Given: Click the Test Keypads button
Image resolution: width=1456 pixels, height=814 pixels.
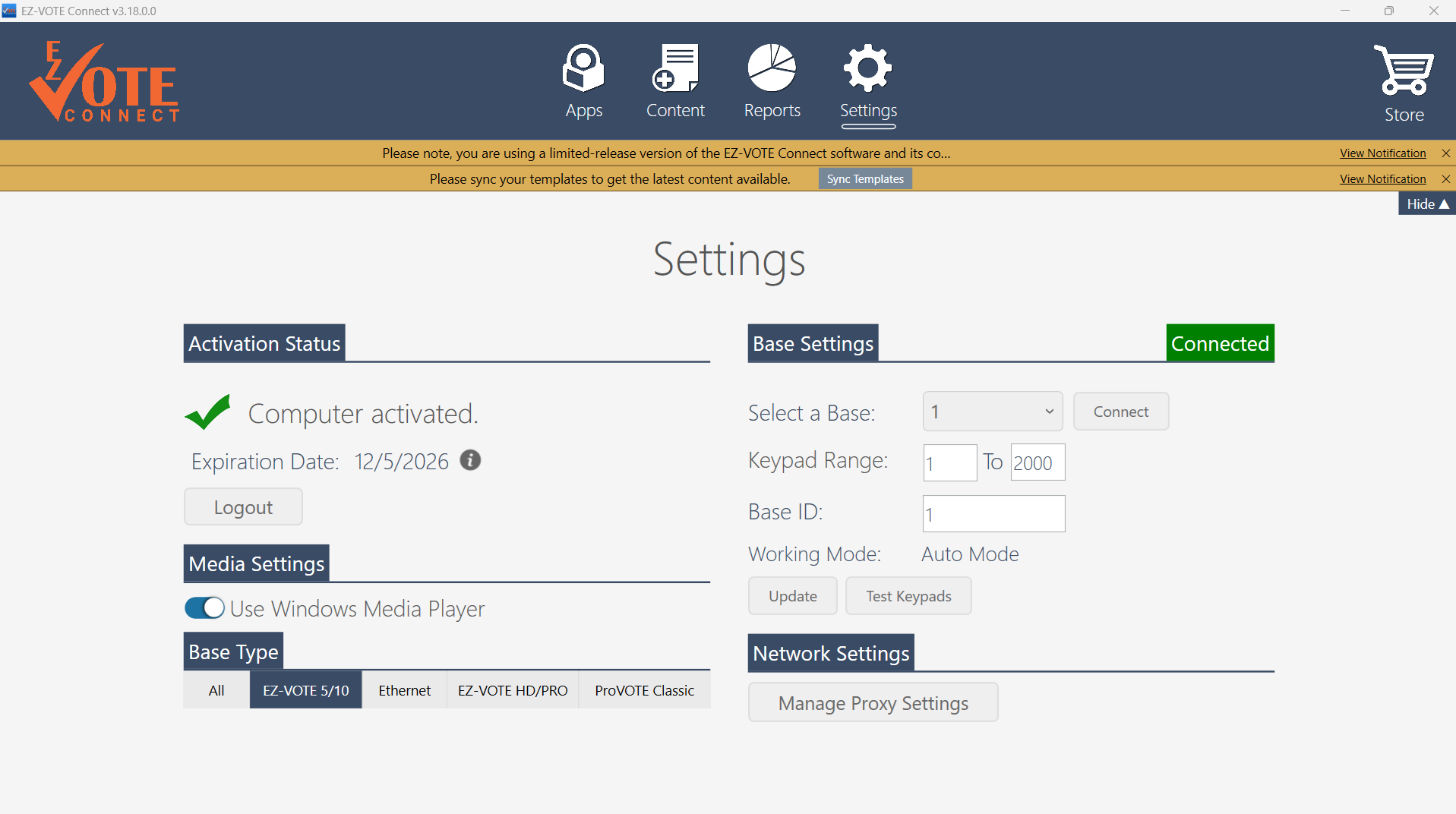Looking at the screenshot, I should (x=908, y=596).
